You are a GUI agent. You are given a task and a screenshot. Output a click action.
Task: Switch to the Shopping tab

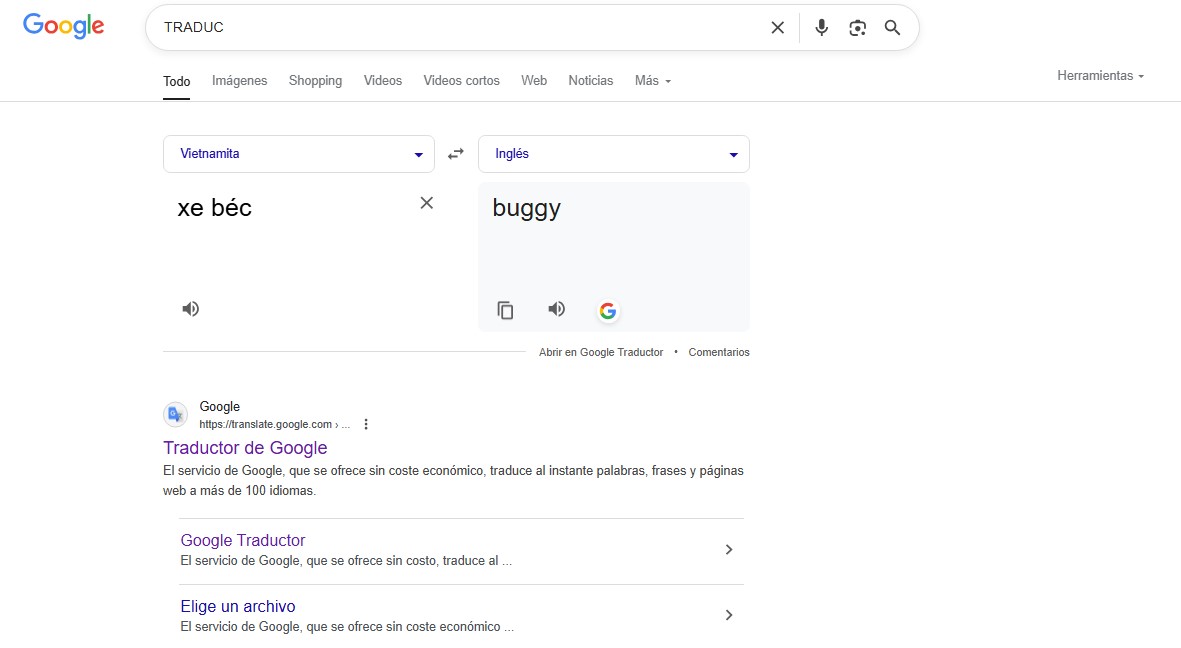[315, 81]
